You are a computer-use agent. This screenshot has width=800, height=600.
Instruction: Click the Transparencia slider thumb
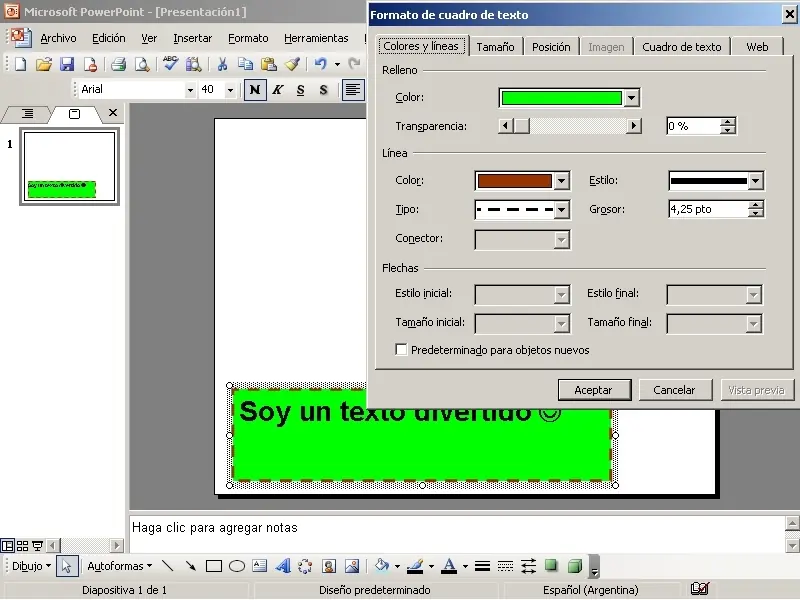521,126
